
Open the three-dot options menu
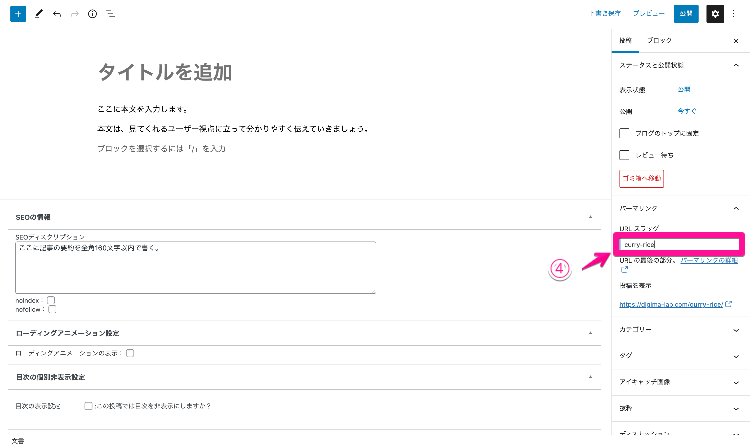coord(734,14)
